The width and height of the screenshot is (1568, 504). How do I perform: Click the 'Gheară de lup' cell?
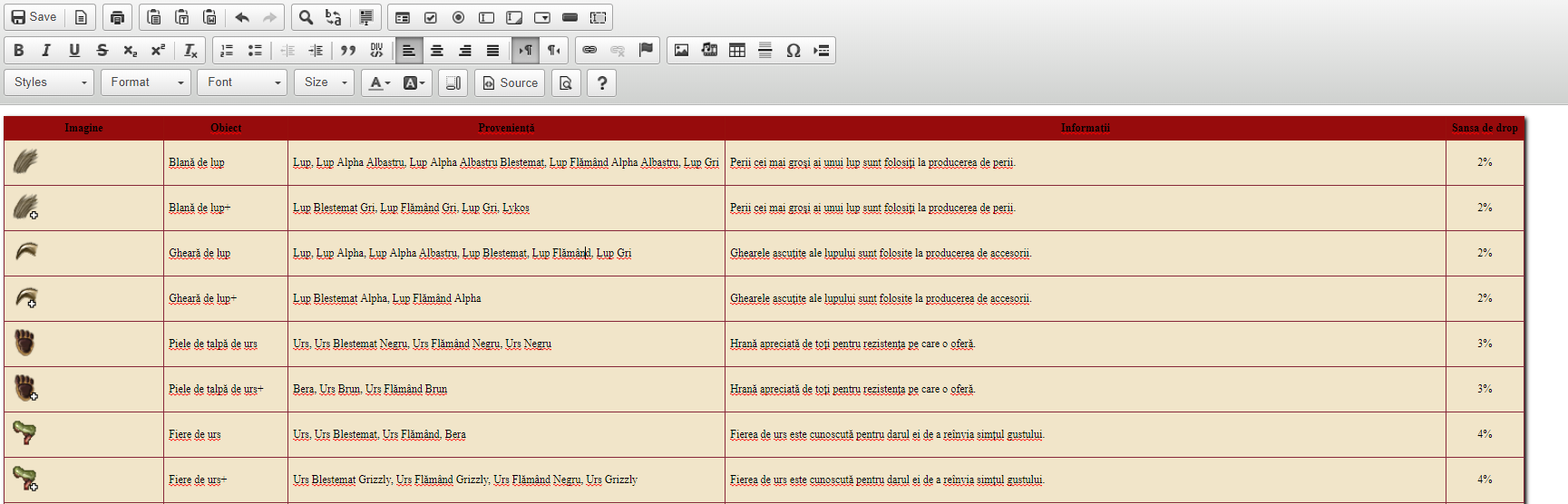pyautogui.click(x=226, y=253)
